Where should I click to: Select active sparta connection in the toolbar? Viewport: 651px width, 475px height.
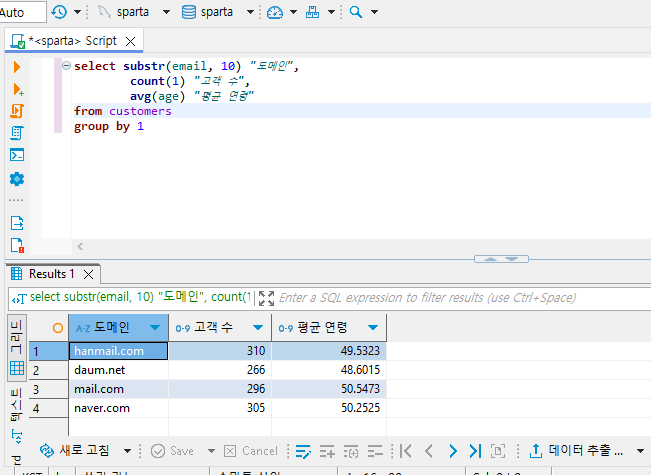[x=123, y=12]
